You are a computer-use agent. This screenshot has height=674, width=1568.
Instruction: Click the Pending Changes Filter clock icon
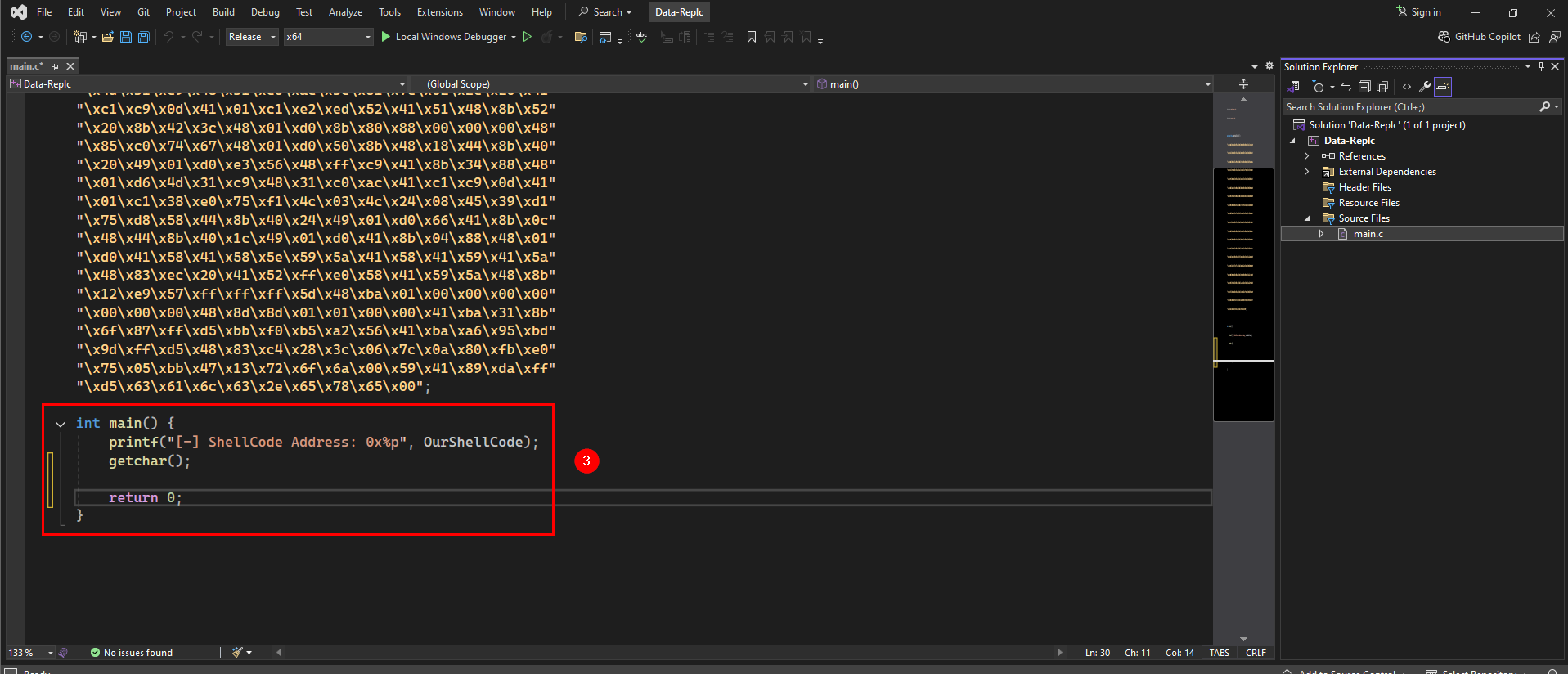[1318, 87]
